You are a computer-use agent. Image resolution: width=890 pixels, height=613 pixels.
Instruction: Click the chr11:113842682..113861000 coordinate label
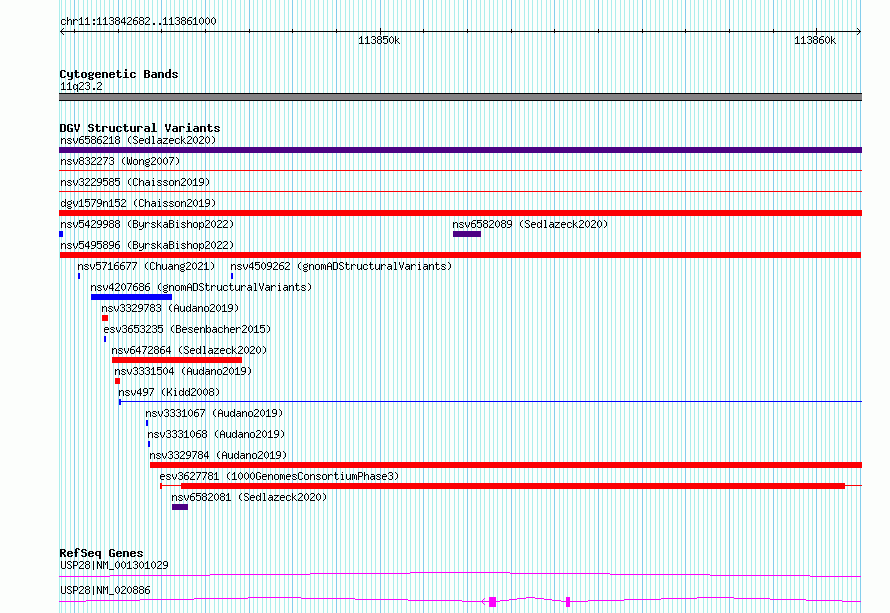(x=138, y=21)
